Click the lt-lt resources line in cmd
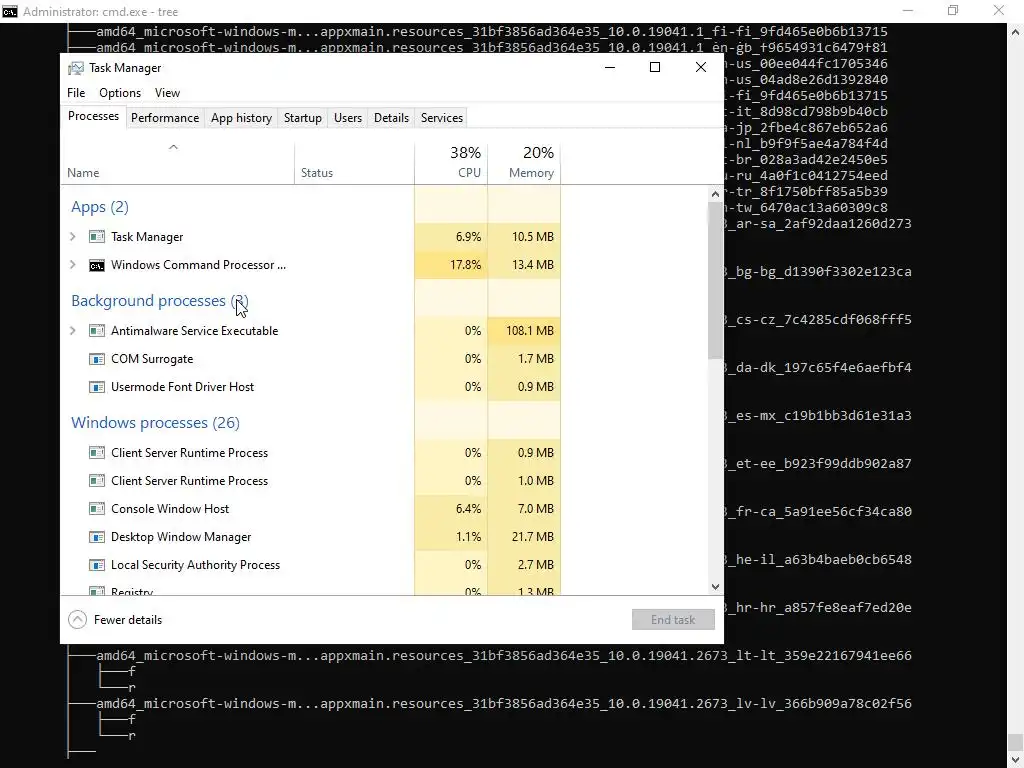The image size is (1024, 768). click(504, 656)
